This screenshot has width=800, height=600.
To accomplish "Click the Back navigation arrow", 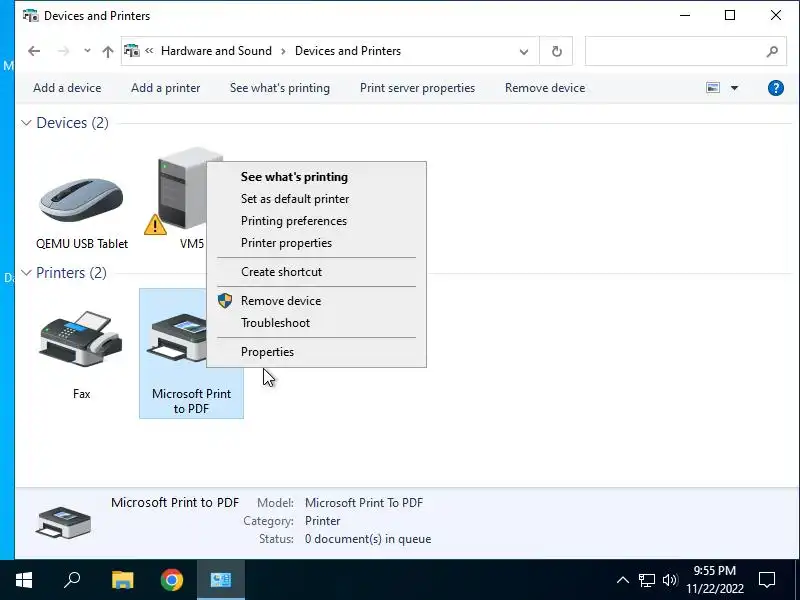I will (x=34, y=51).
